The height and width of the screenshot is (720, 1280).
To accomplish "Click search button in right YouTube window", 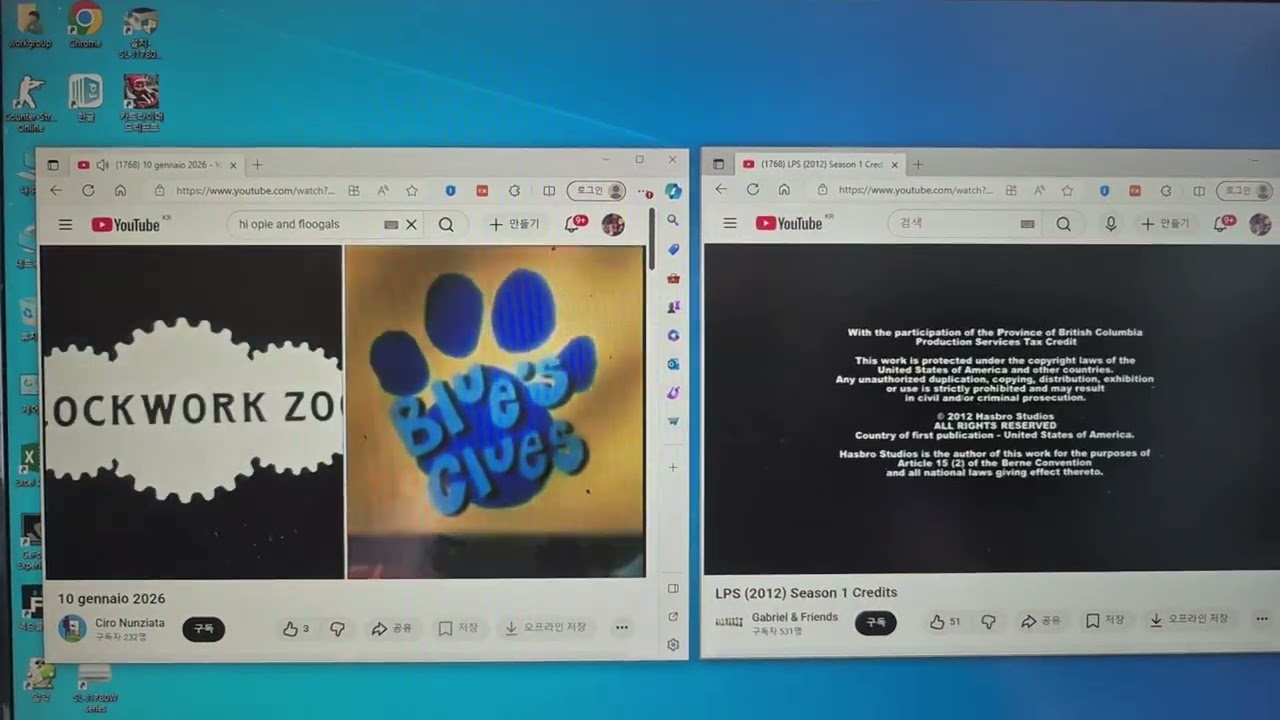I will point(1063,224).
